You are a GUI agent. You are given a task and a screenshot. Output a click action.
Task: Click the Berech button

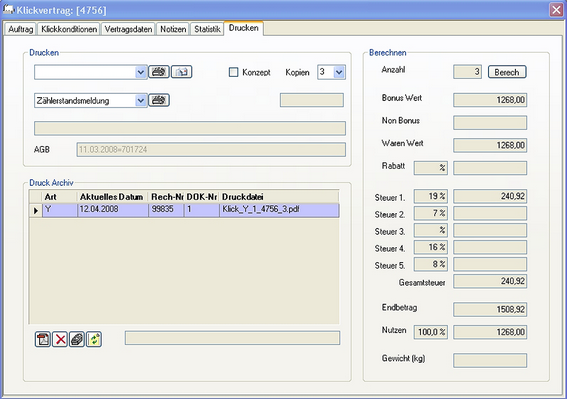[x=507, y=72]
